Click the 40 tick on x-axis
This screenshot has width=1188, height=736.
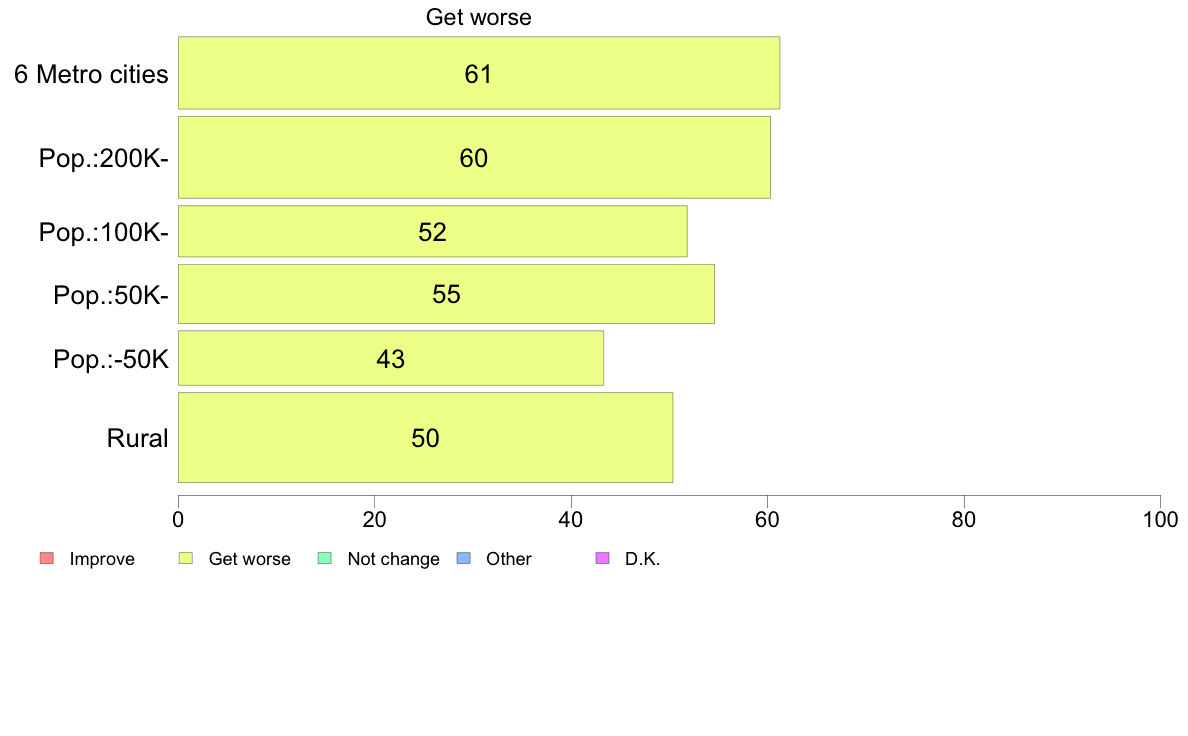point(571,519)
